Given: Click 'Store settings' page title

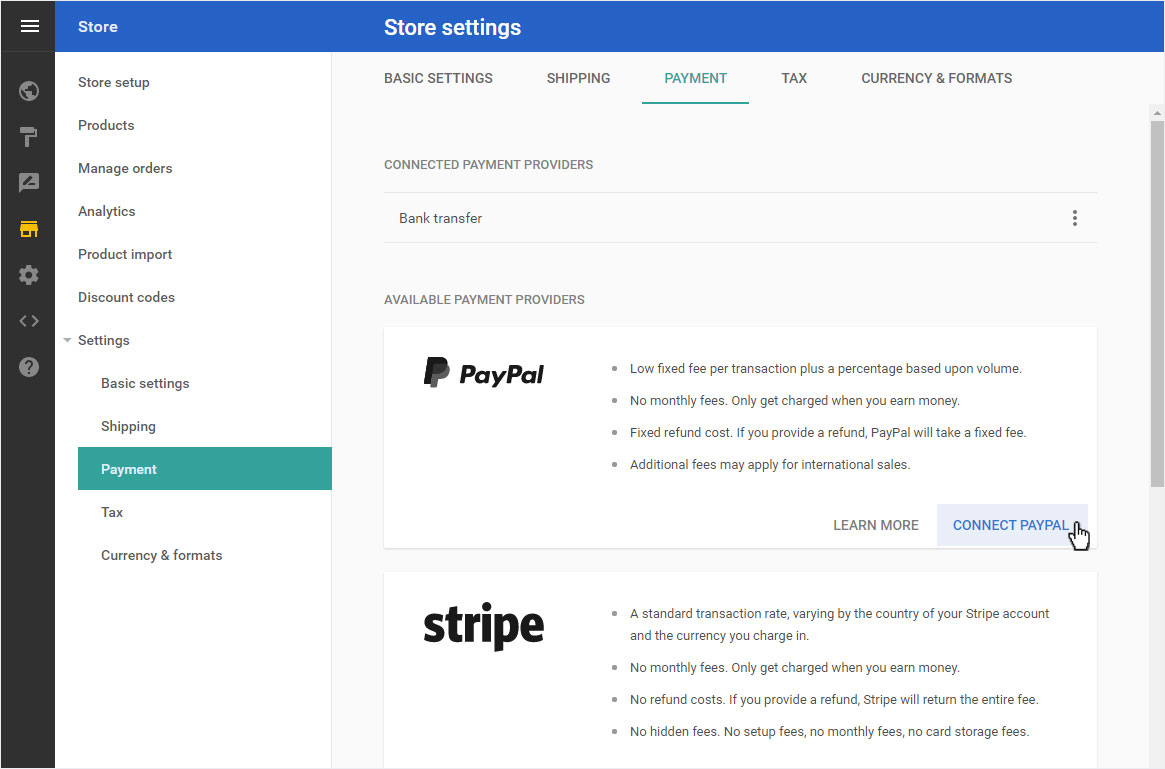Looking at the screenshot, I should (x=452, y=27).
